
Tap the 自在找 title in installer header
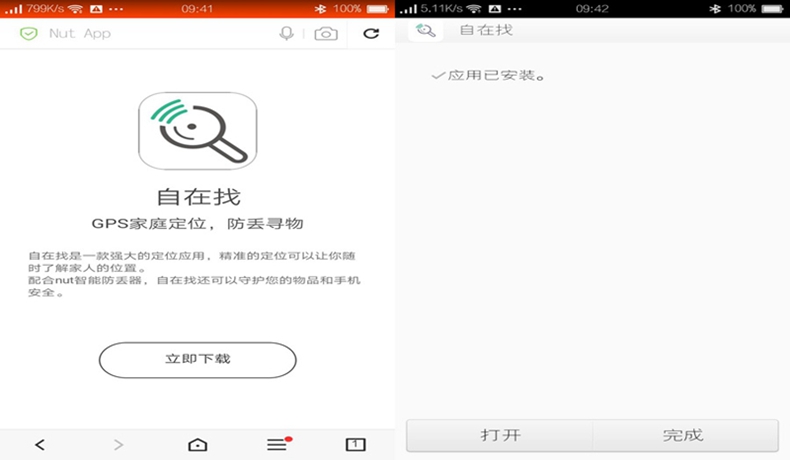pyautogui.click(x=486, y=30)
